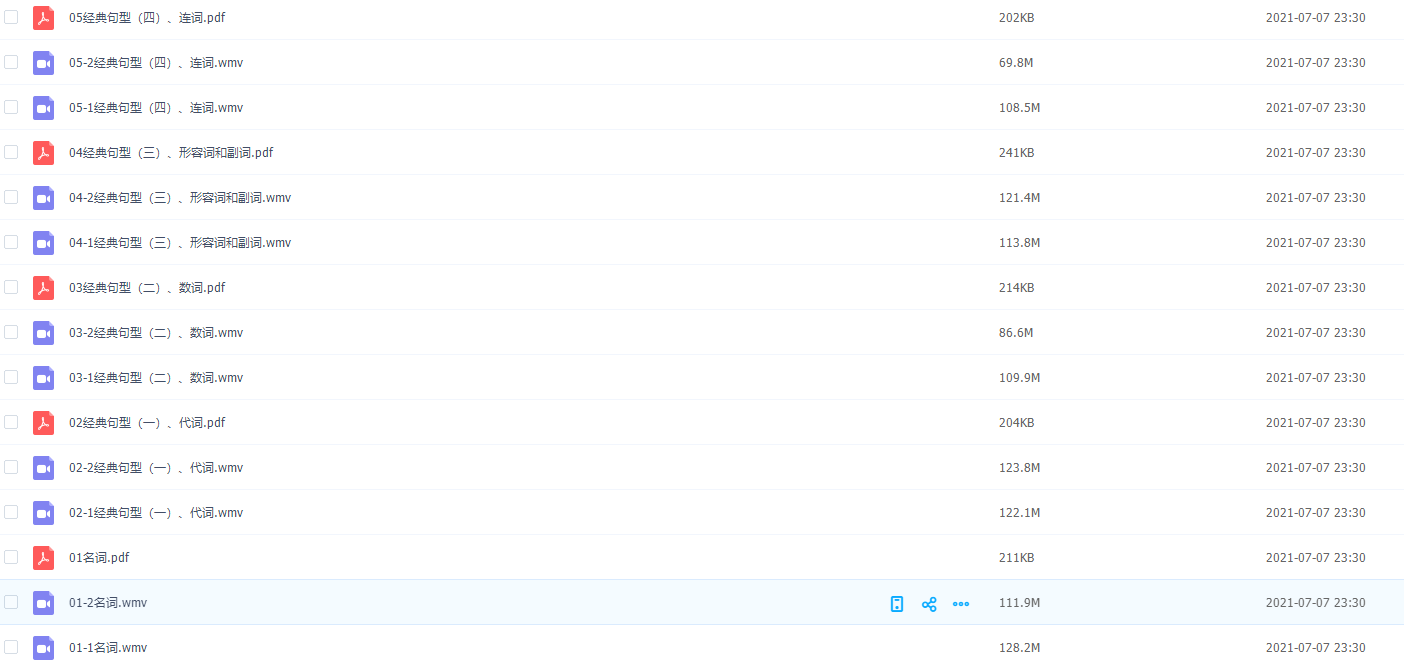This screenshot has height=663, width=1404.
Task: Click the share icon on 01-2名词.wmv row
Action: pyautogui.click(x=929, y=604)
